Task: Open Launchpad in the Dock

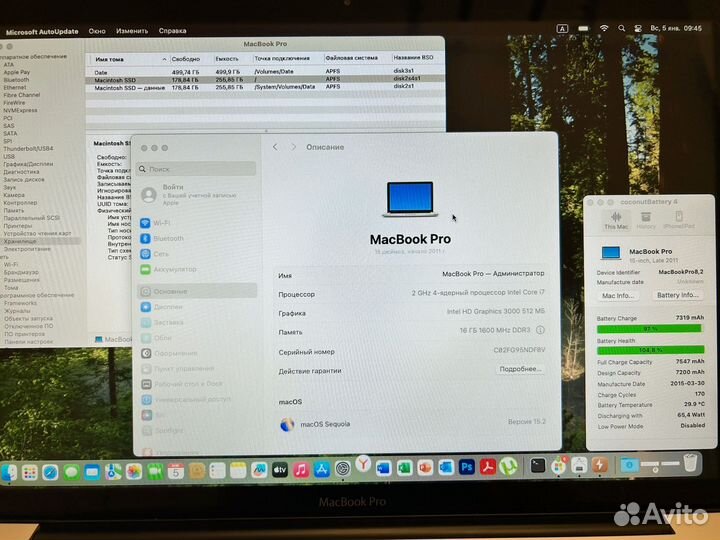Action: click(x=29, y=472)
